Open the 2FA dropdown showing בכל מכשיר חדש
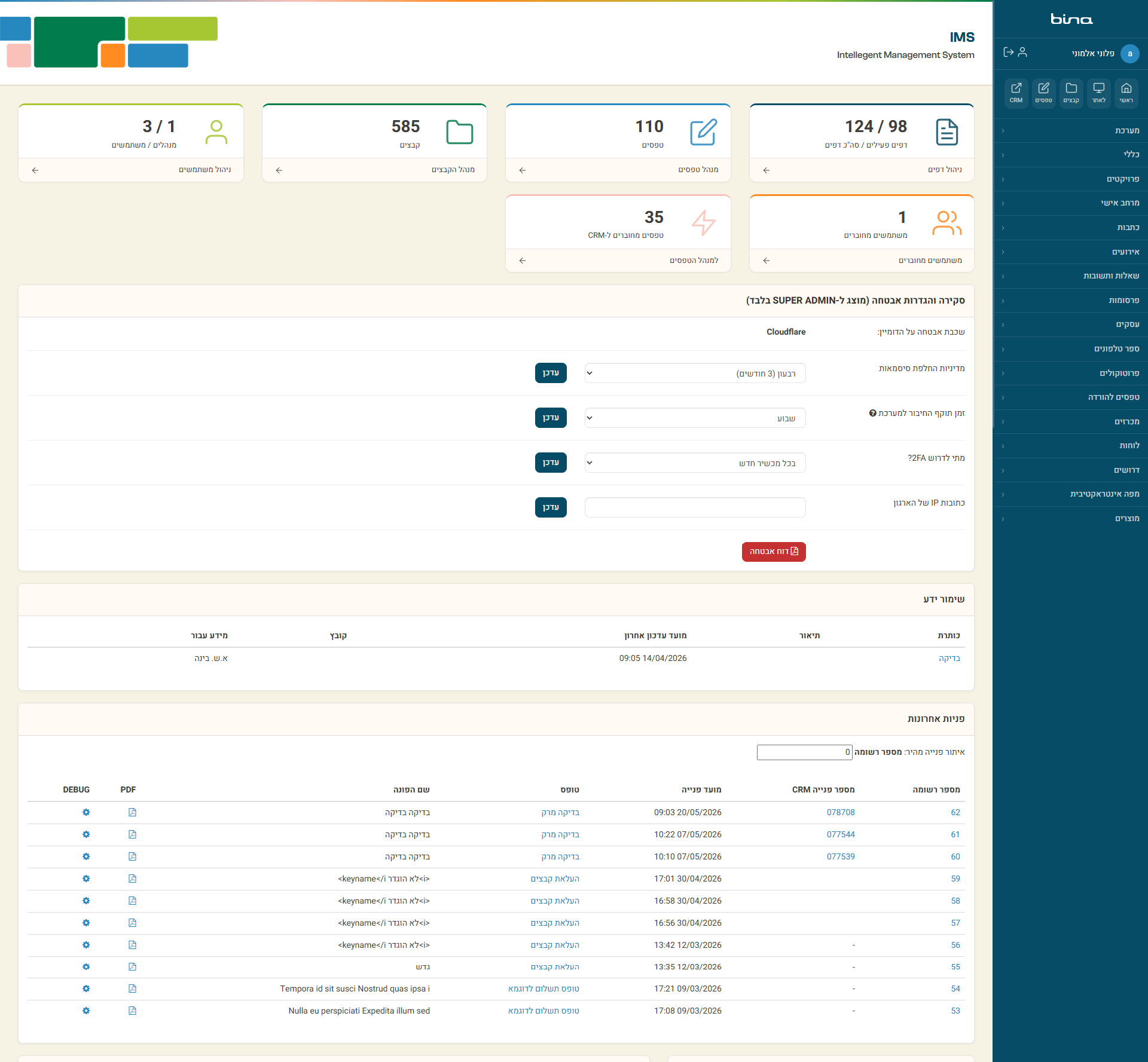 coord(695,463)
